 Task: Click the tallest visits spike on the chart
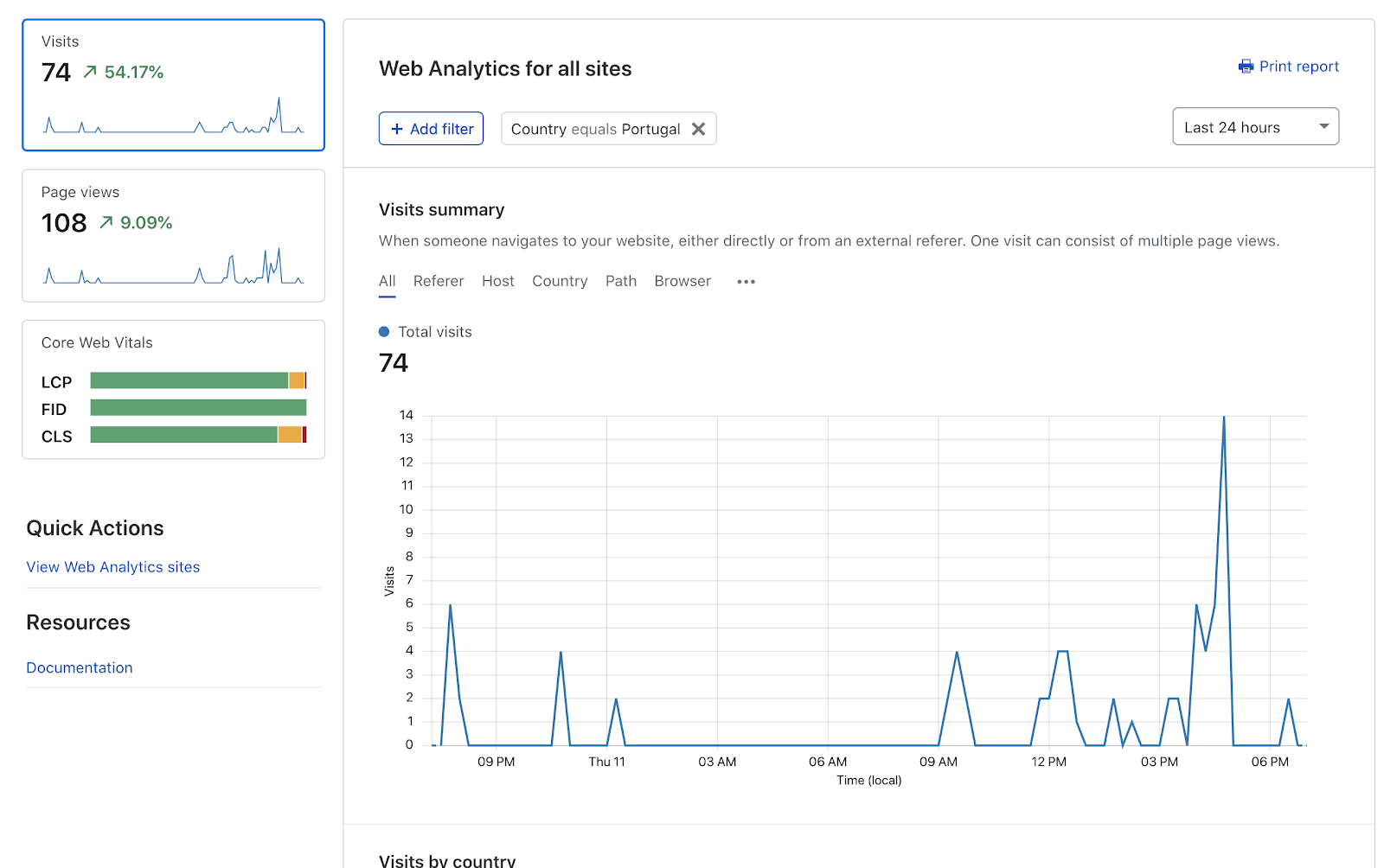tap(1224, 417)
